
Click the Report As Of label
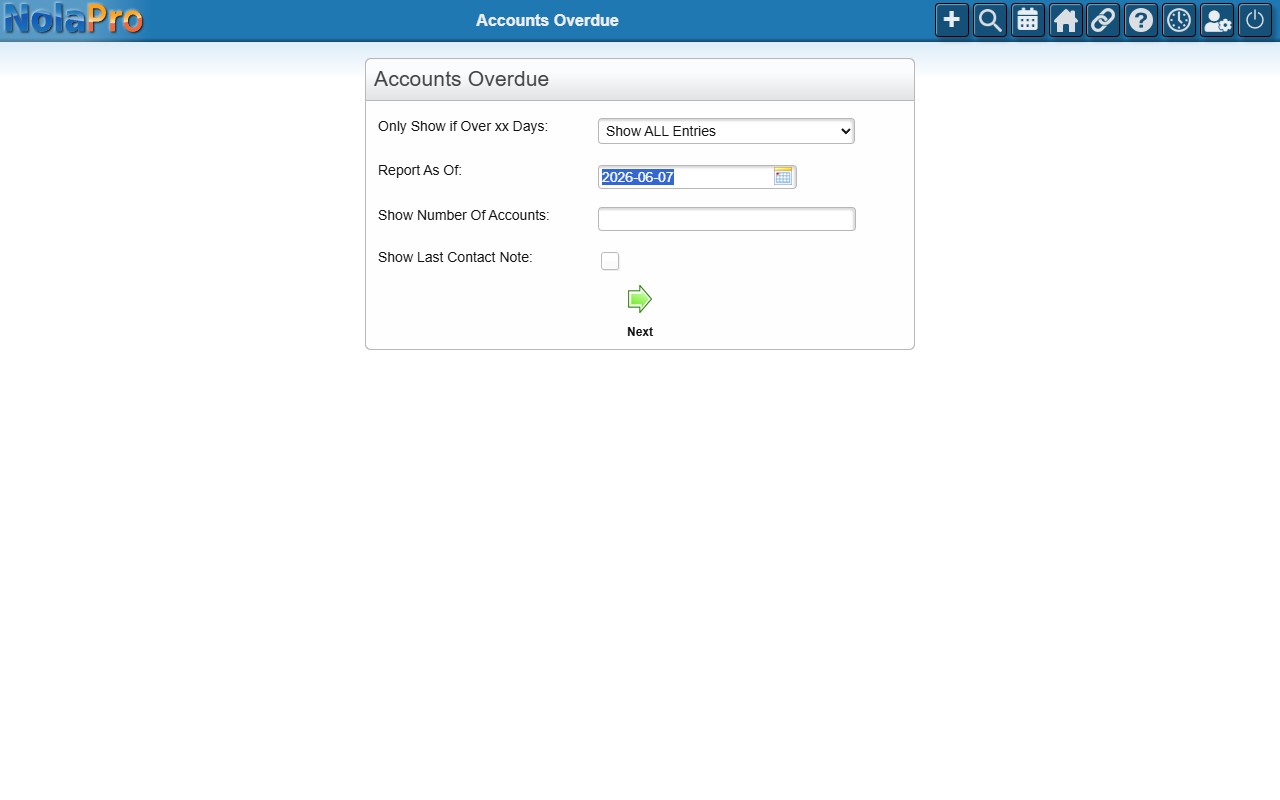420,170
